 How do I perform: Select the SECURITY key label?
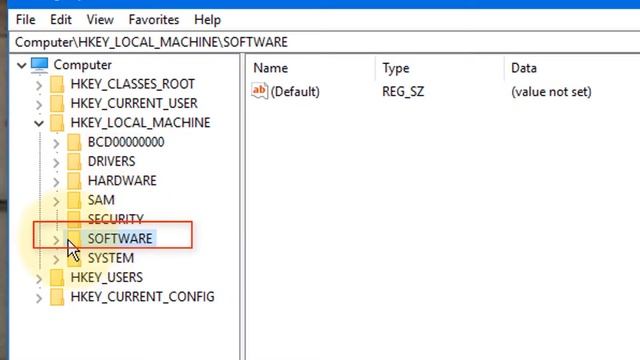pos(116,219)
